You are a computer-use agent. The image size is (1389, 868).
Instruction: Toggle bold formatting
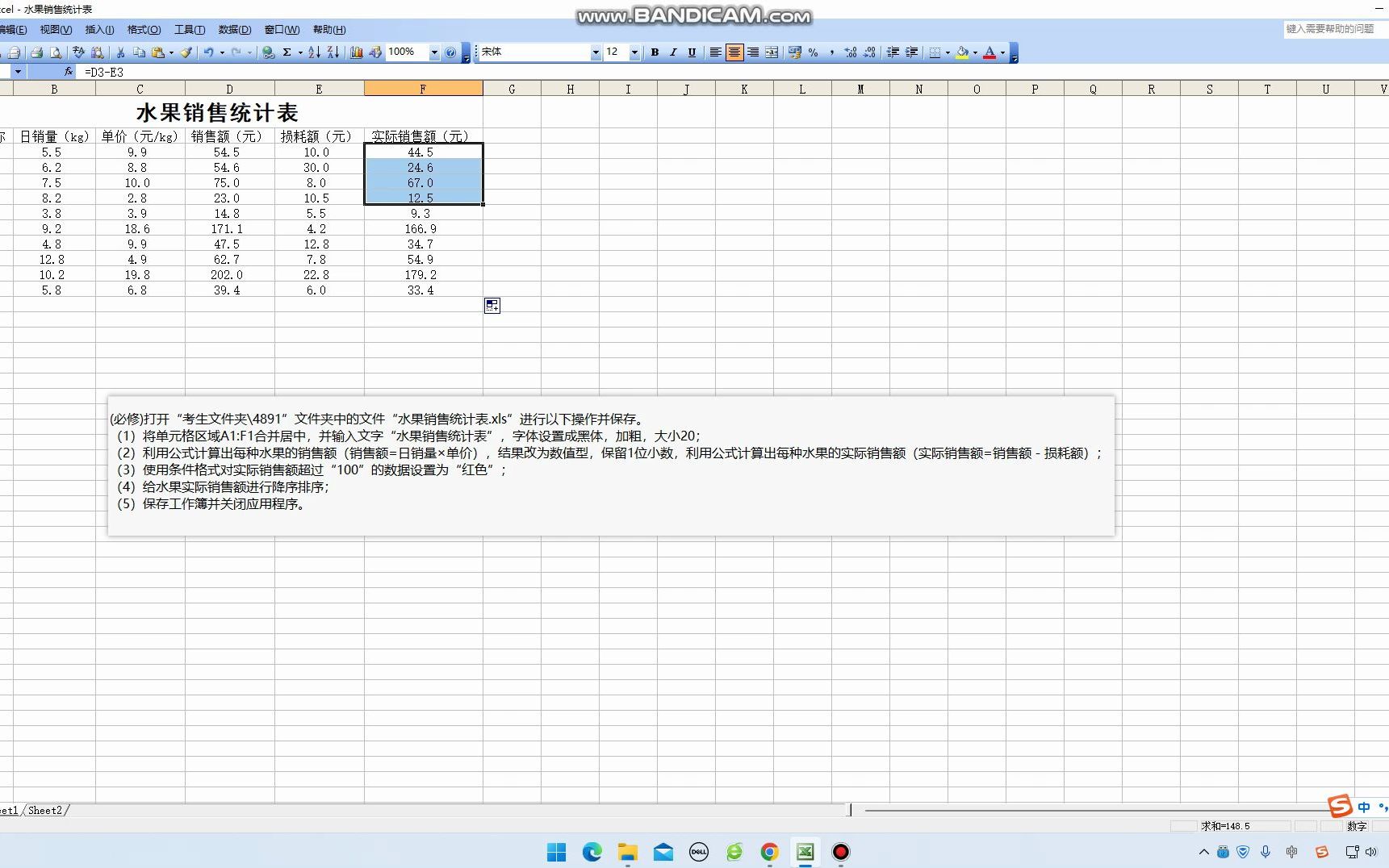pos(655,52)
